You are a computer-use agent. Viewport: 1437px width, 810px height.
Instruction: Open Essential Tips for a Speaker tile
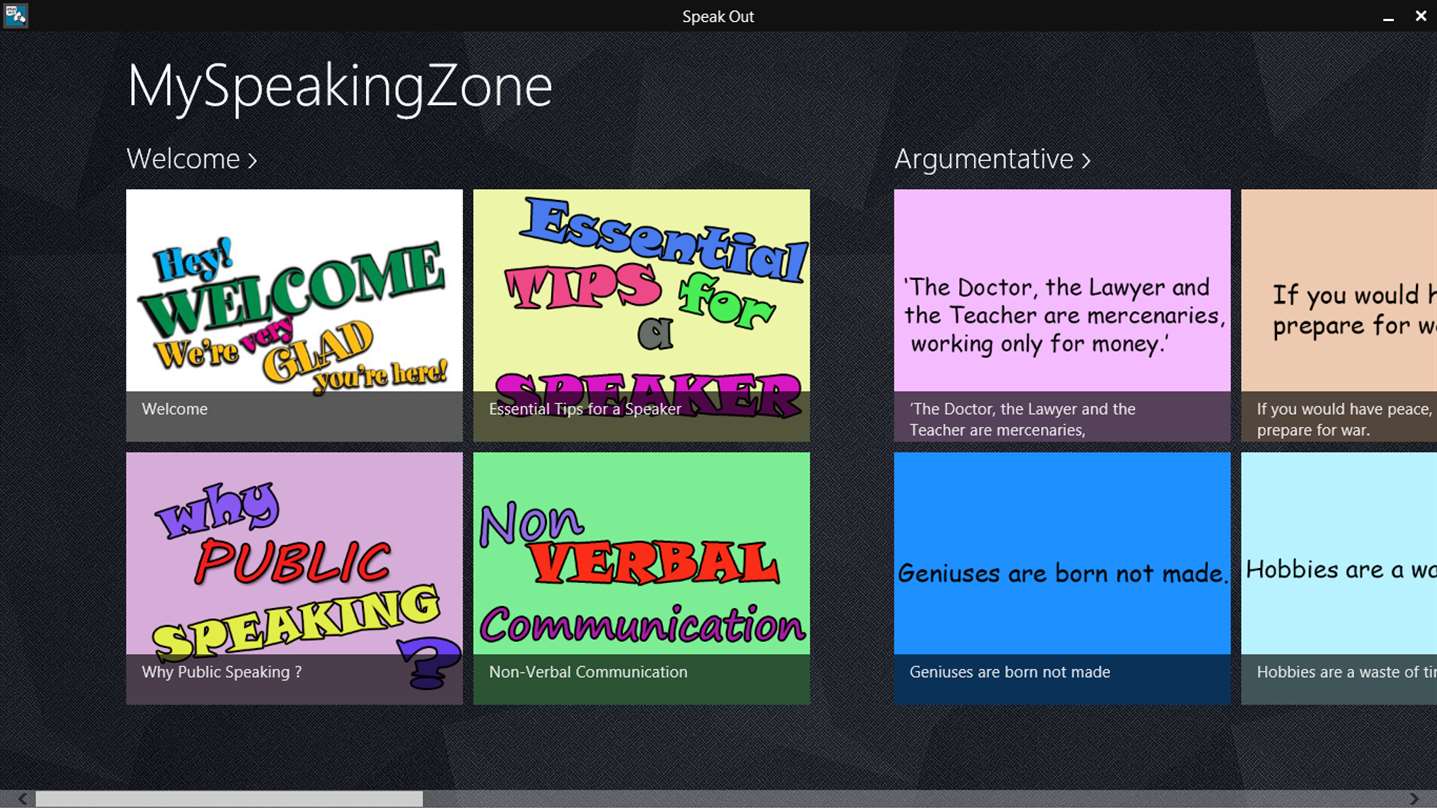641,315
